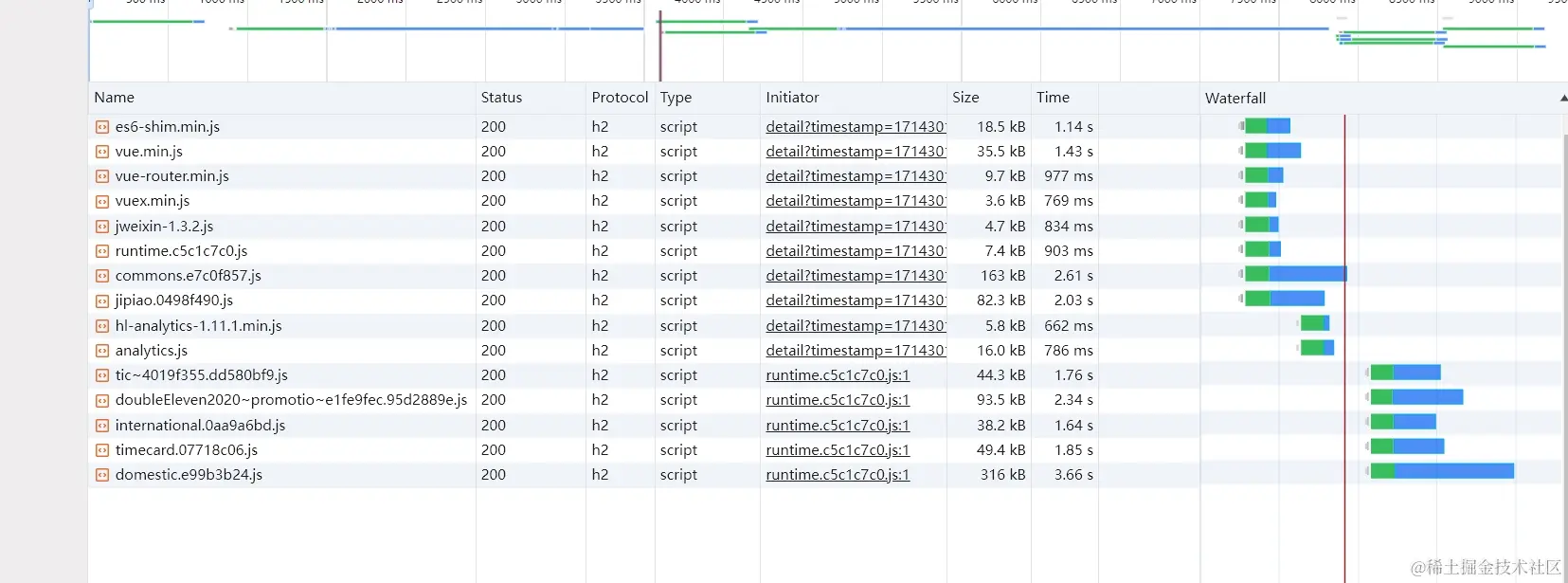Click the script icon beside es6-shim.min.js
Viewport: 1568px width, 583px height.
pos(102,127)
